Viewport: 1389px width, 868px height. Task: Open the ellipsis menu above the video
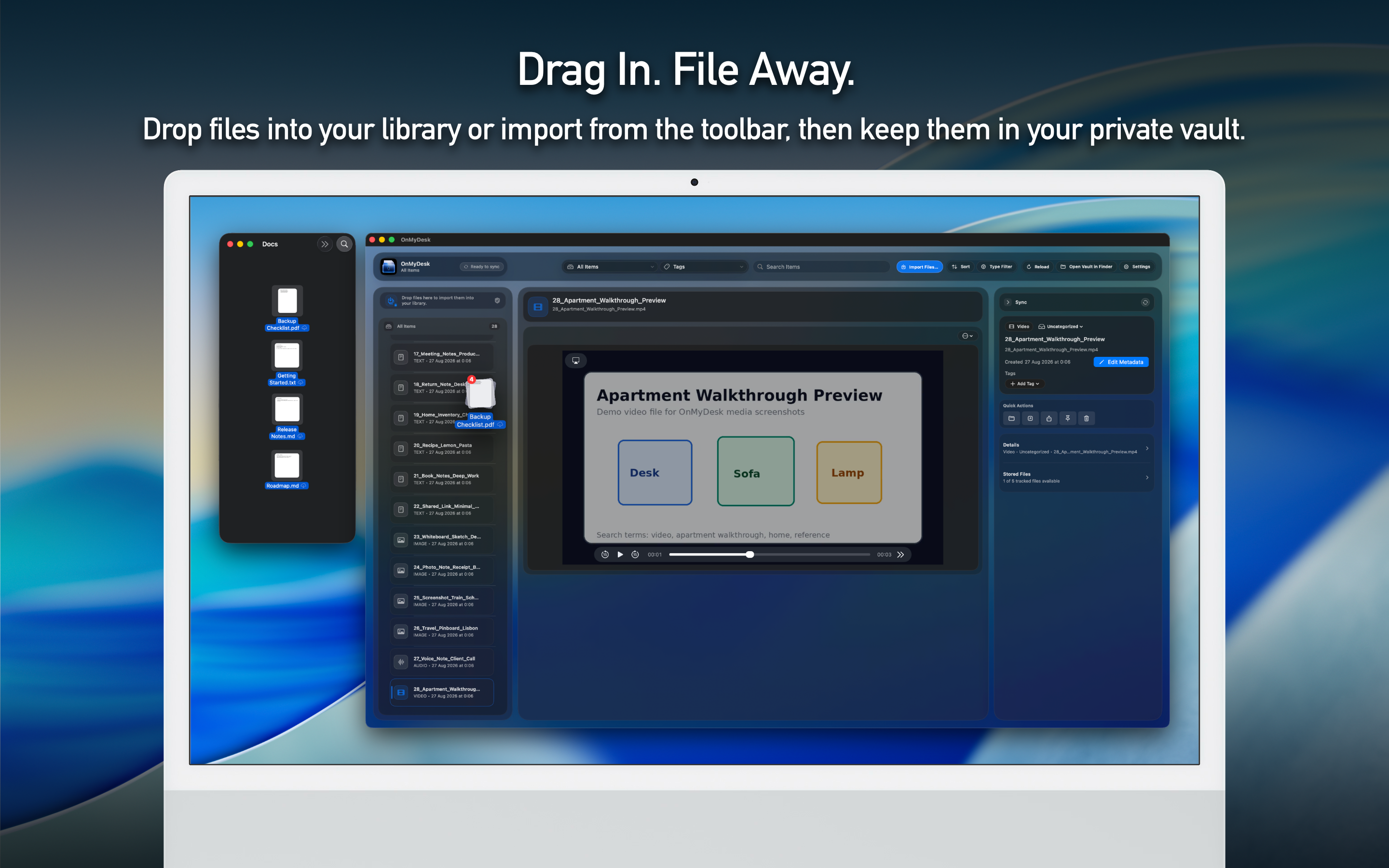point(967,336)
